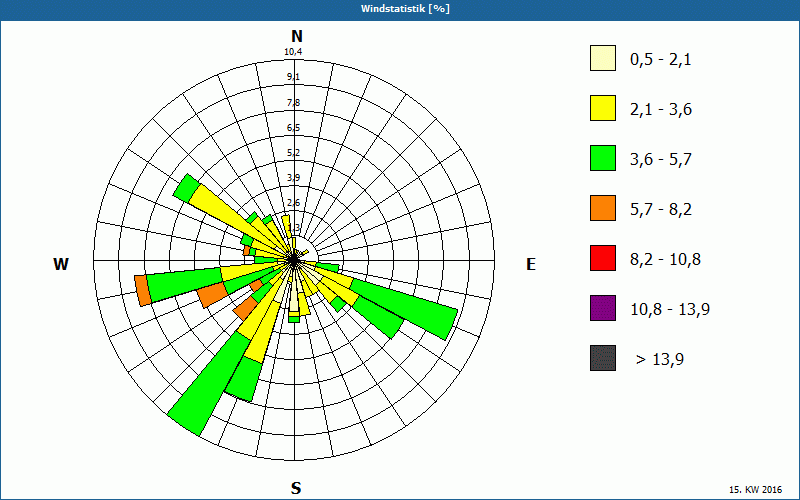Image resolution: width=800 pixels, height=500 pixels.
Task: Click the "7,8" radial scale value
Action: 293,103
